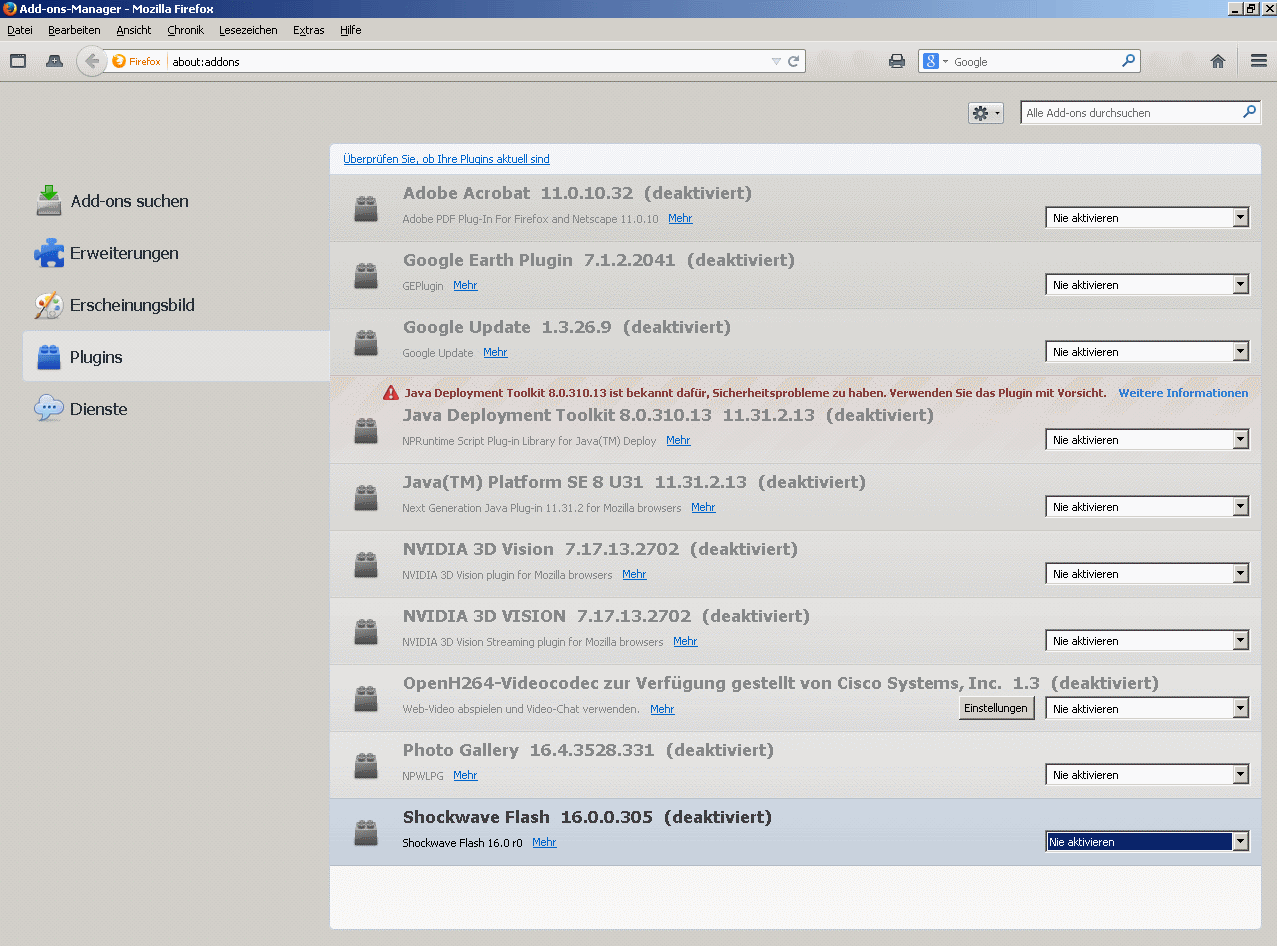
Task: Open the Datei menu
Action: (x=20, y=30)
